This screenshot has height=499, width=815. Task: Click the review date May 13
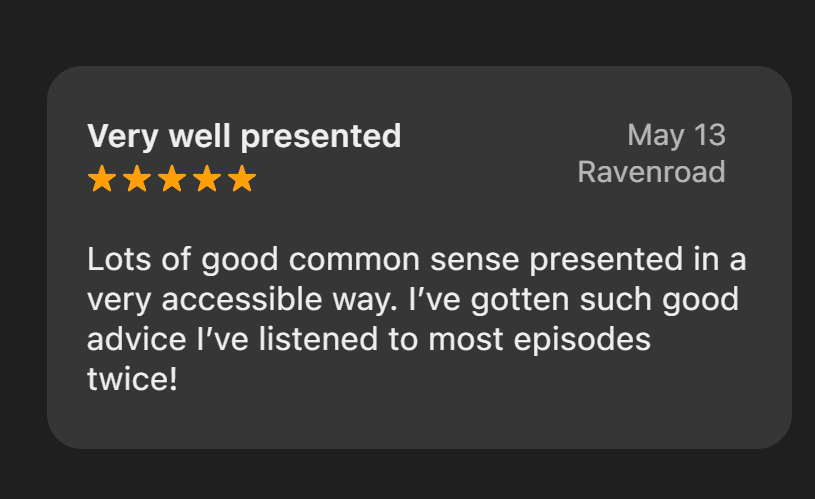(676, 136)
